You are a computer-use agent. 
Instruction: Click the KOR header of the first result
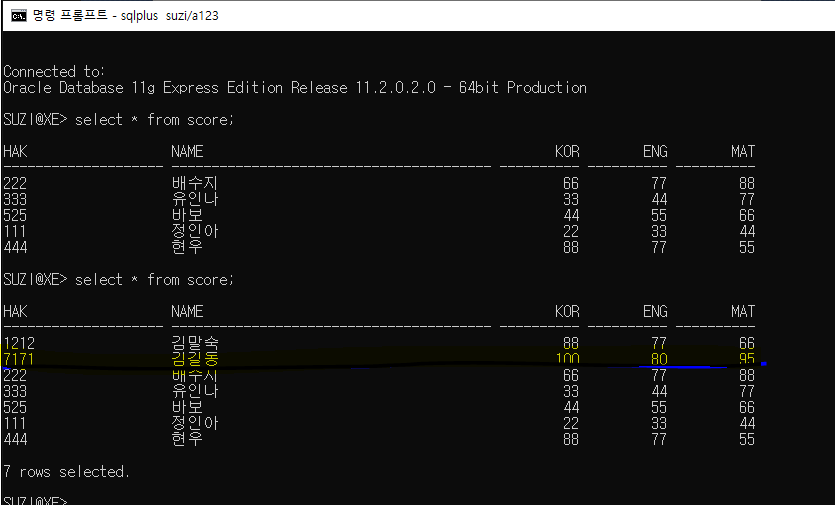[x=568, y=152]
